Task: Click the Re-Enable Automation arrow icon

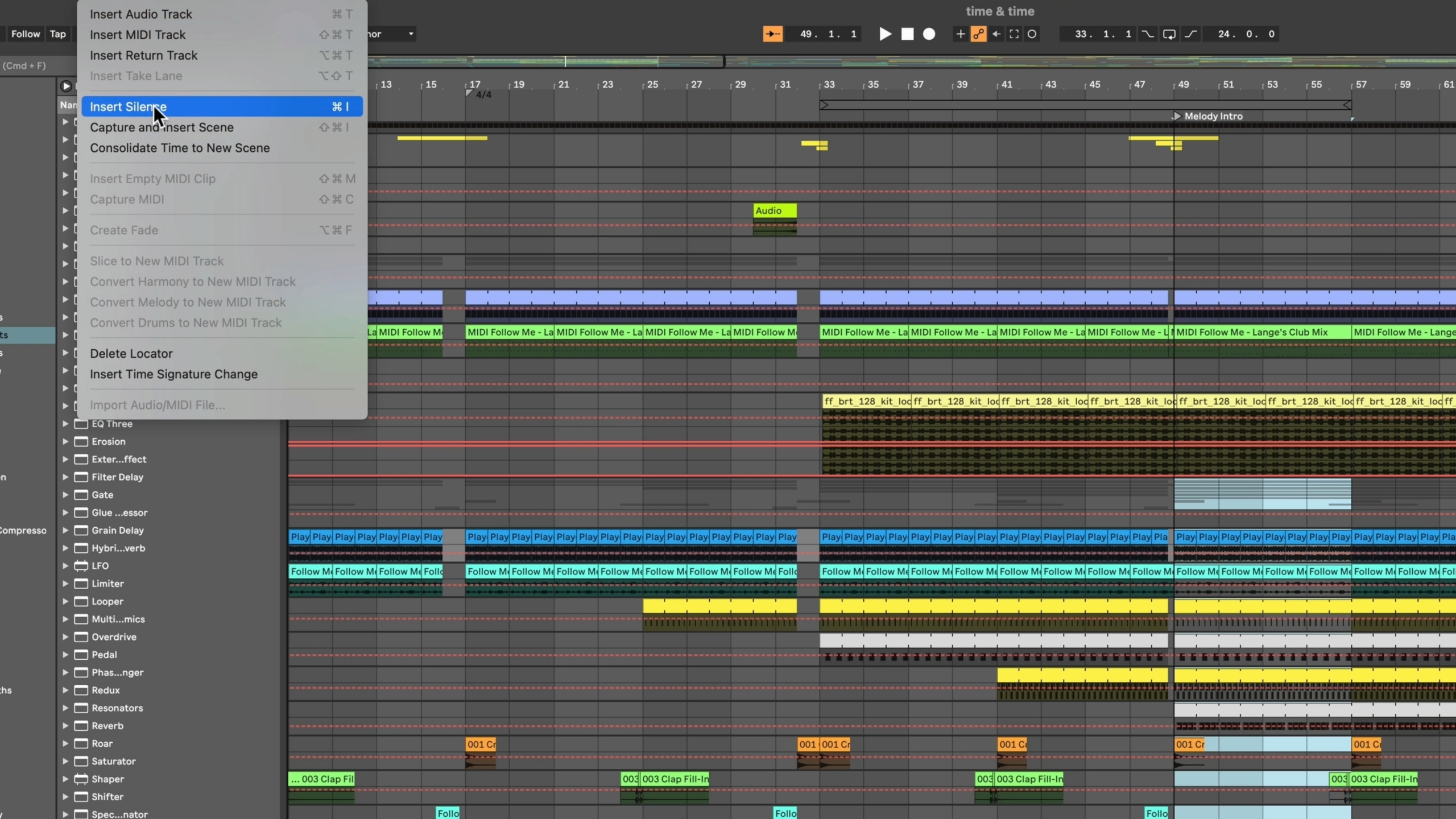Action: pos(996,34)
